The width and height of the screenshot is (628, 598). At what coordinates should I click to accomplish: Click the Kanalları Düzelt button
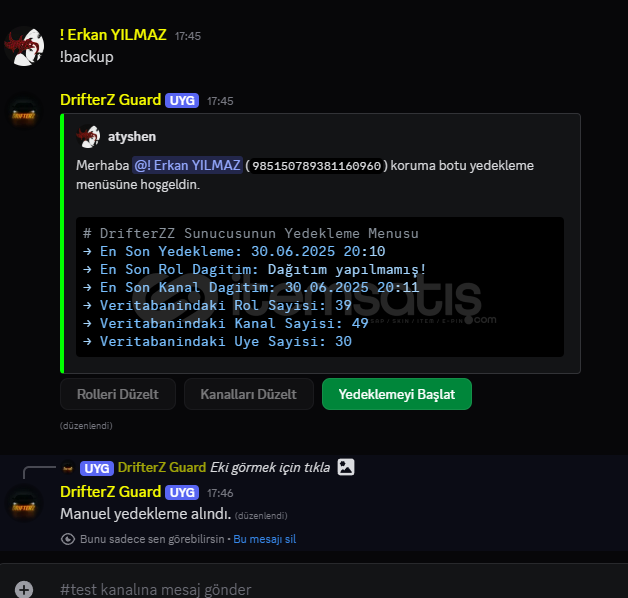(x=249, y=394)
